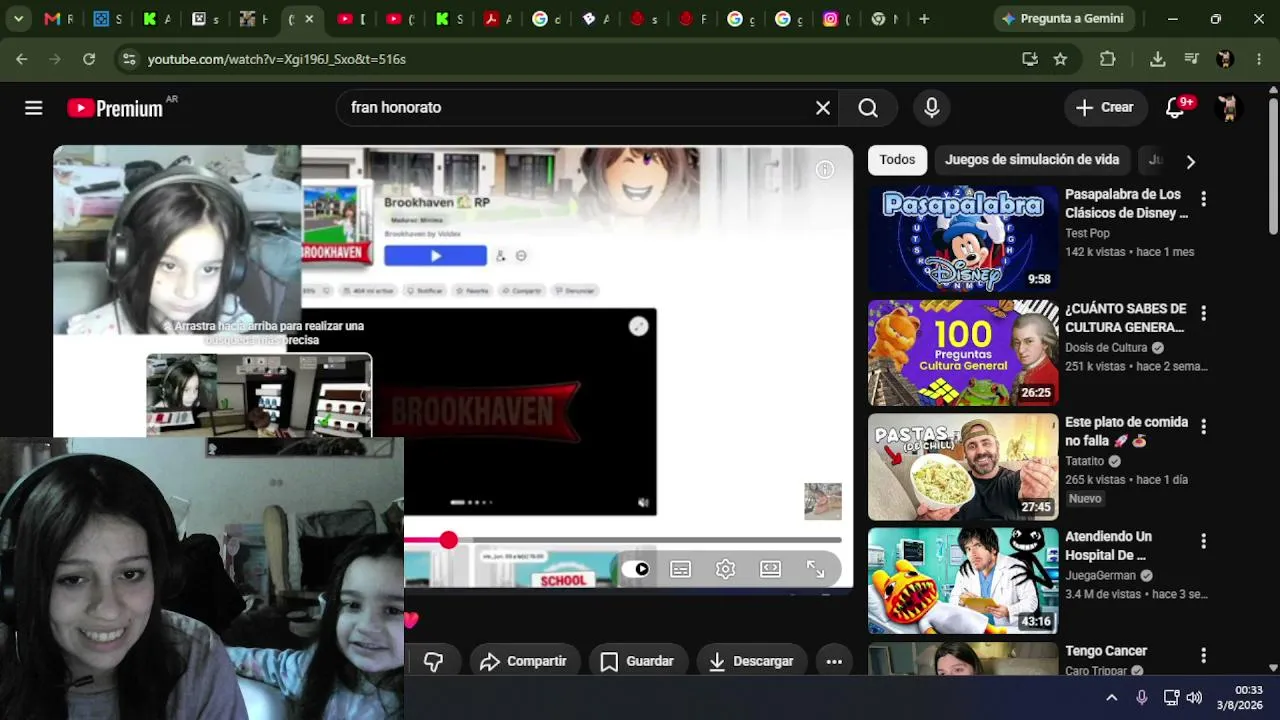The image size is (1280, 720).
Task: Switch to the Instagram tab
Action: click(x=836, y=19)
